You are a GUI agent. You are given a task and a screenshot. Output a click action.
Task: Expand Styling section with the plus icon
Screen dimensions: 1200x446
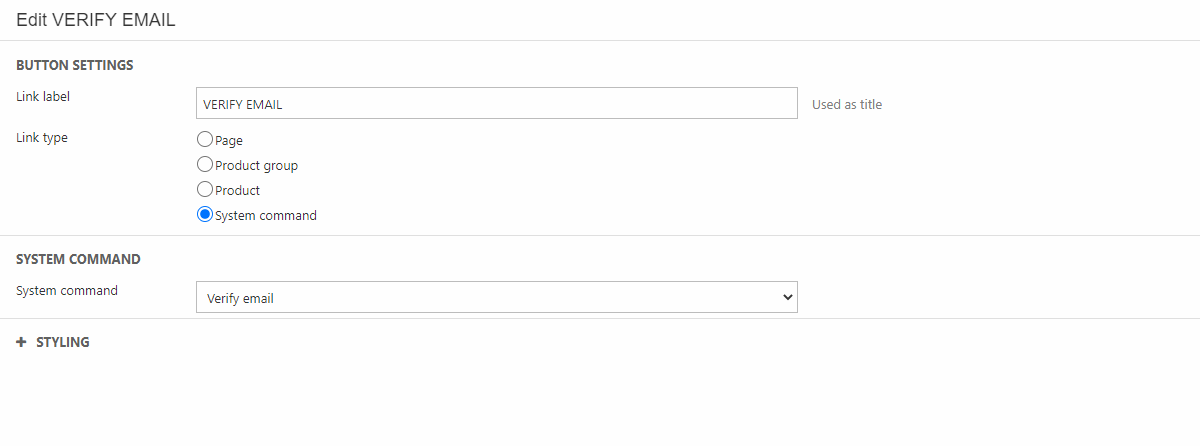pyautogui.click(x=22, y=342)
